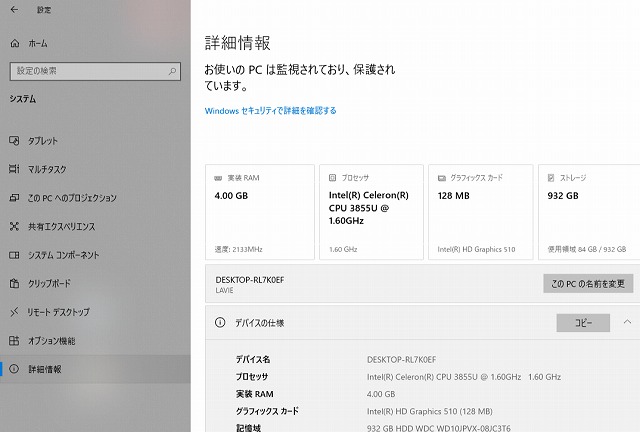The height and width of the screenshot is (432, 640).
Task: Click the Clipboard (クリップボード) icon
Action: pyautogui.click(x=14, y=283)
